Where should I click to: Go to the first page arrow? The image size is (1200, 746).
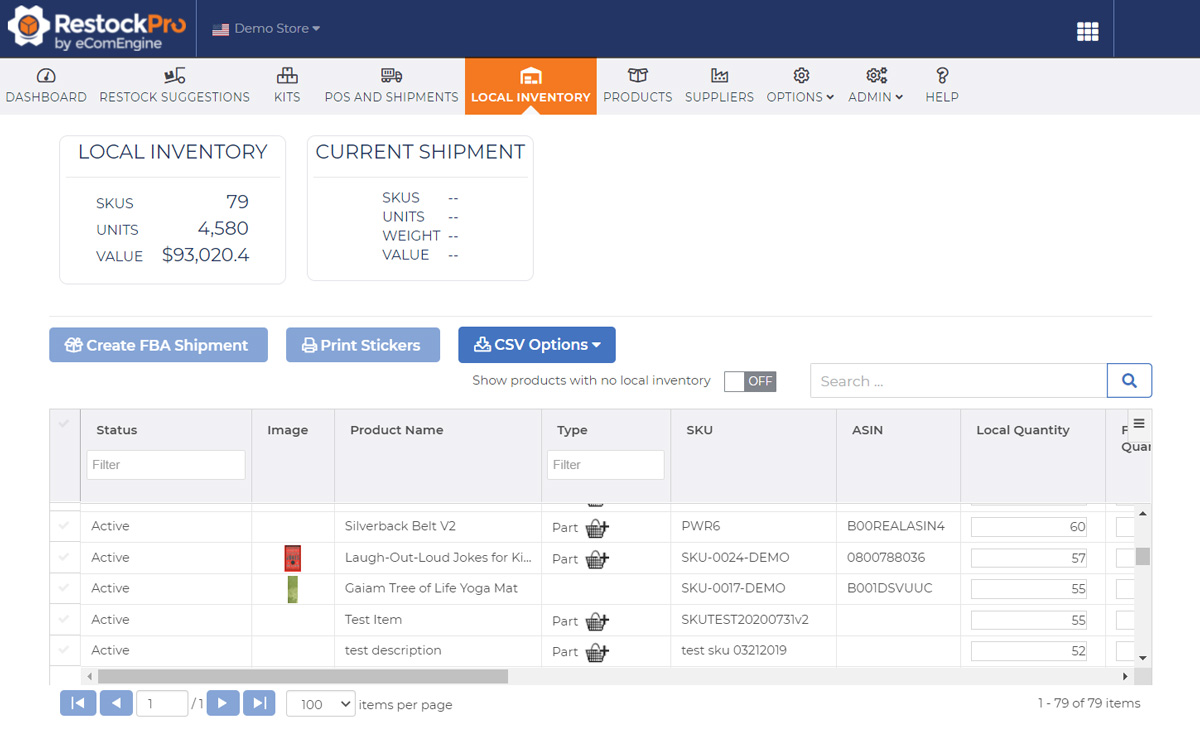78,704
